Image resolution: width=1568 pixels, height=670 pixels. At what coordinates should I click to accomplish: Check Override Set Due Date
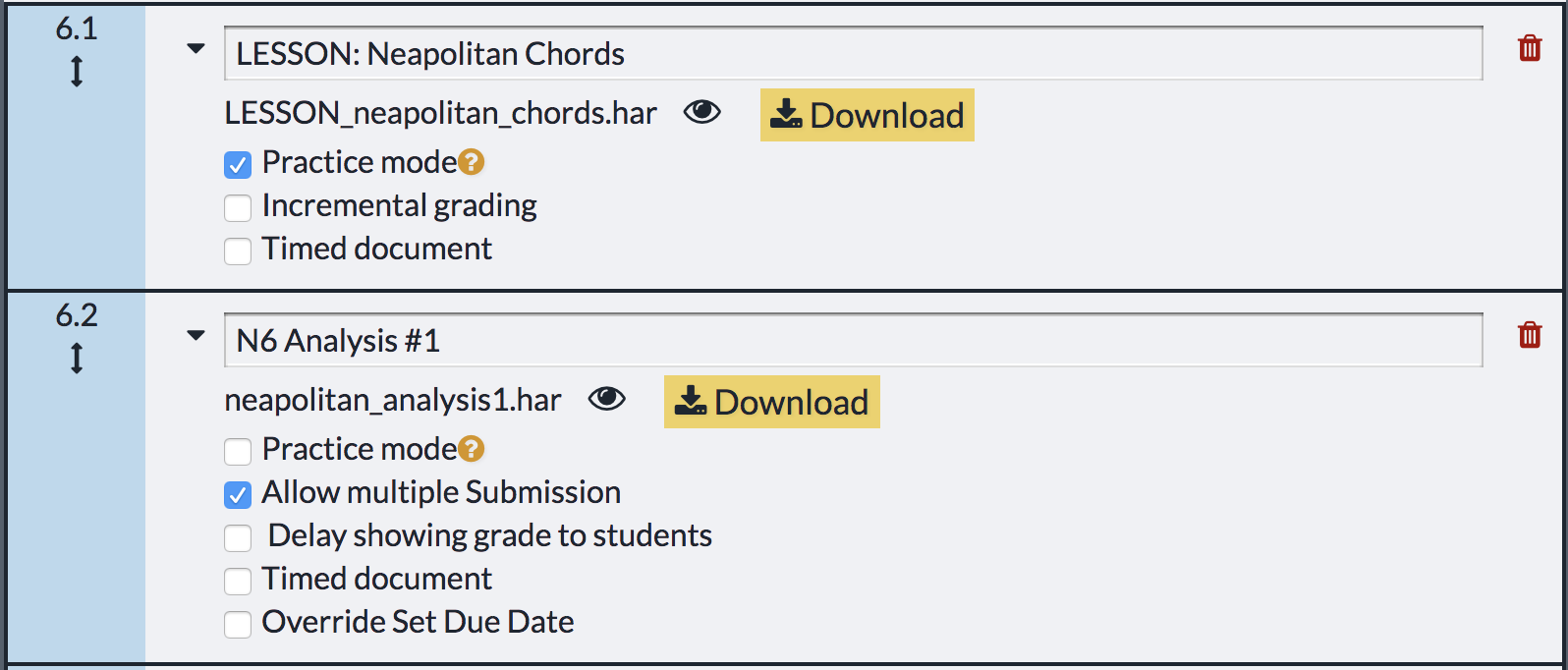click(238, 624)
